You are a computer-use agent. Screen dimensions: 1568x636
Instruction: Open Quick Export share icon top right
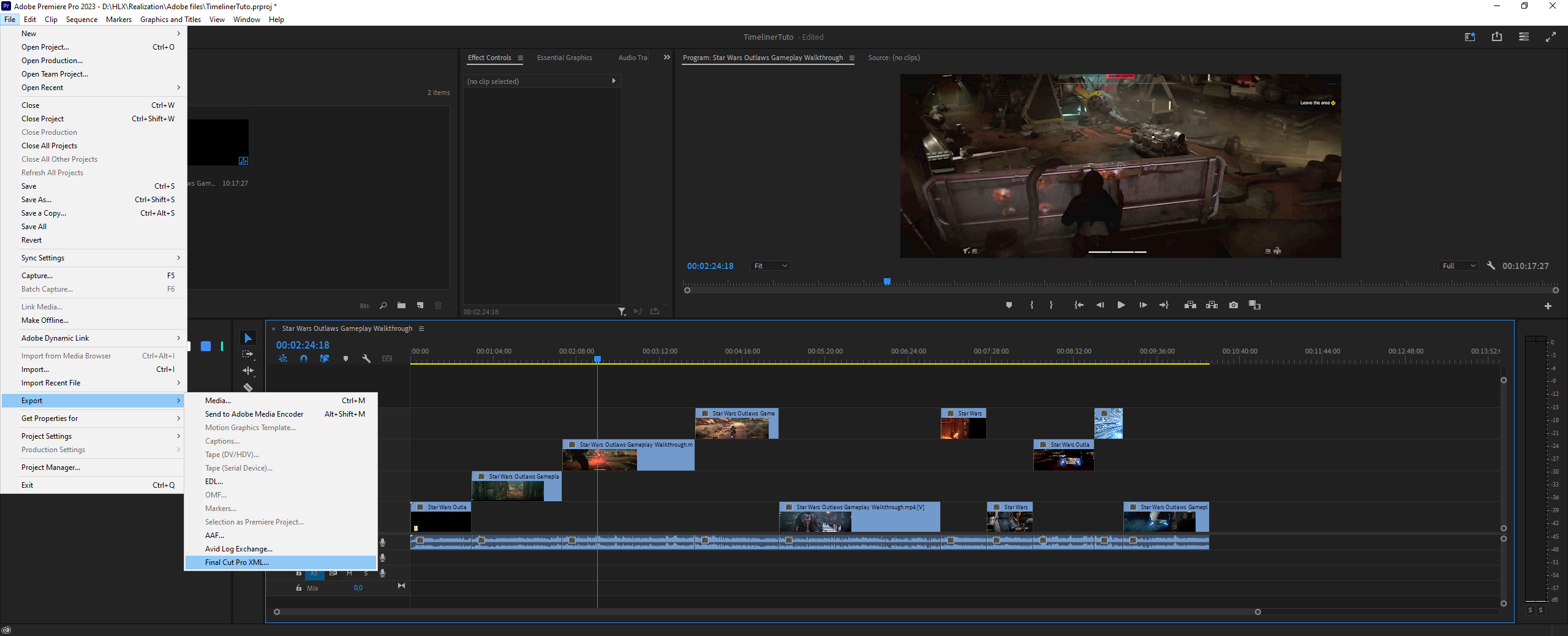click(x=1497, y=37)
